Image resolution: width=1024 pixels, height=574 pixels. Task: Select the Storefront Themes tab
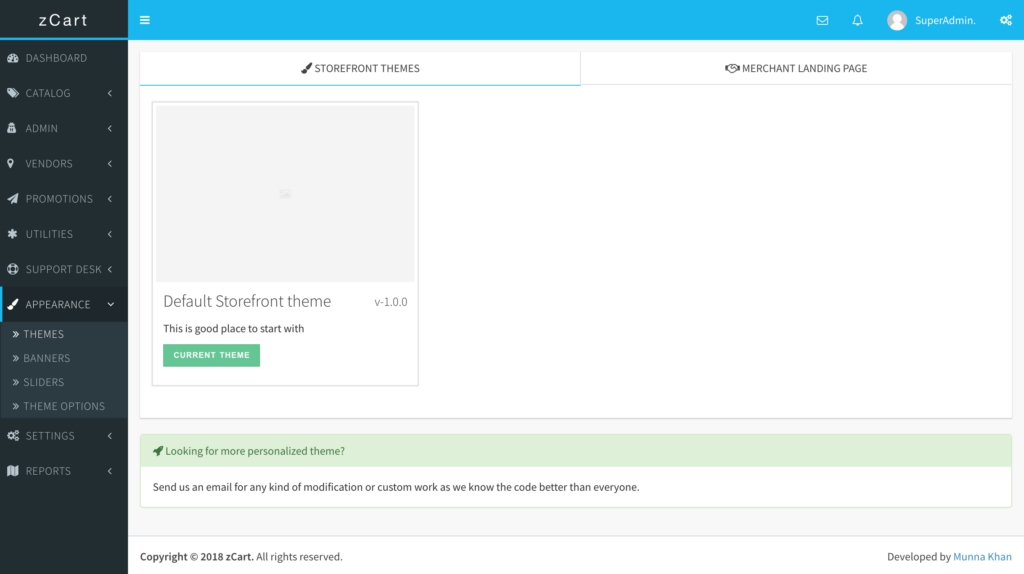360,69
